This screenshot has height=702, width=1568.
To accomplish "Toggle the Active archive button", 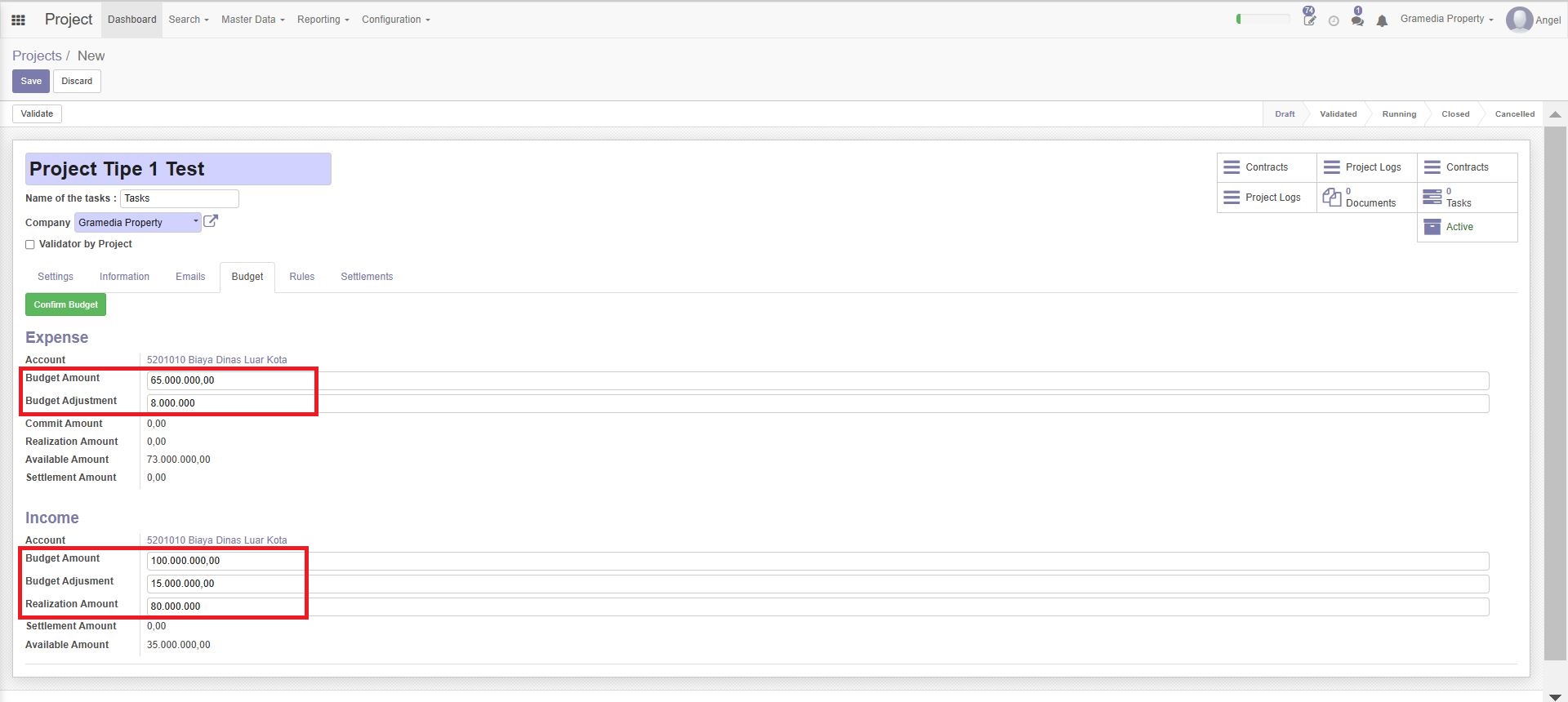I will click(x=1467, y=227).
